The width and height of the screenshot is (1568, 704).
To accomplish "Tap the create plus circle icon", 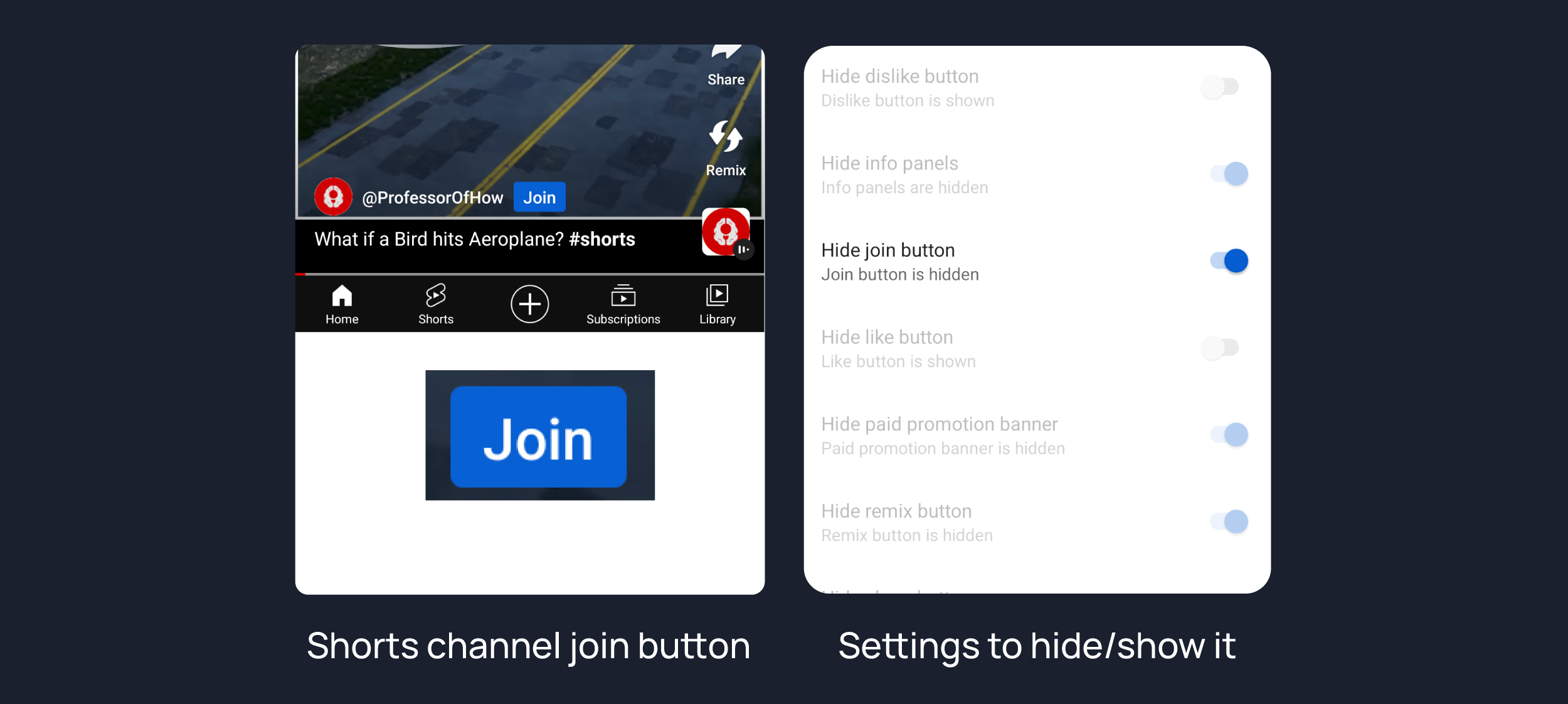I will (529, 304).
